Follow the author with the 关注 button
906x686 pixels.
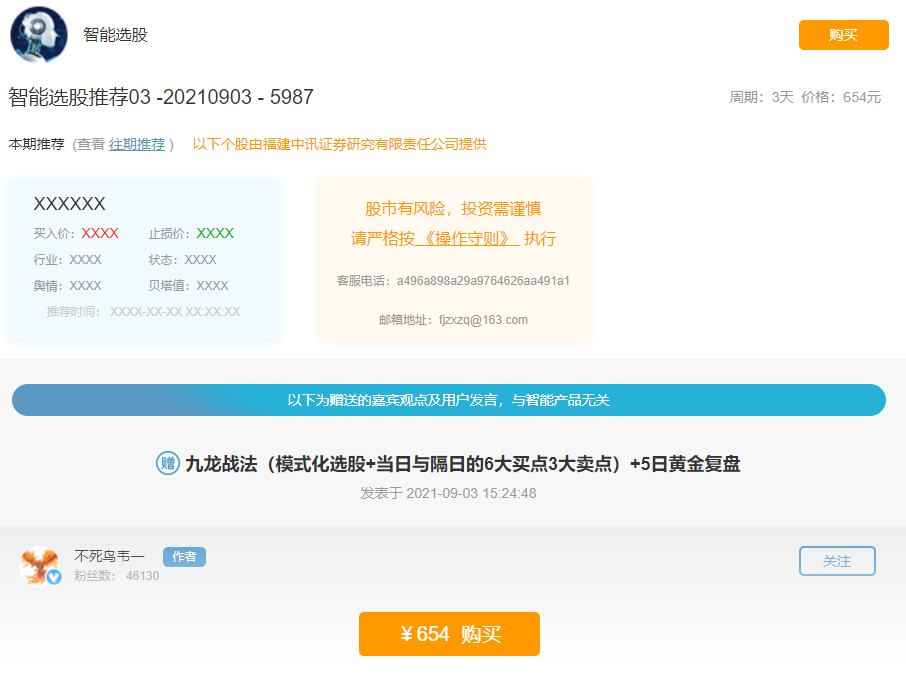click(x=837, y=561)
